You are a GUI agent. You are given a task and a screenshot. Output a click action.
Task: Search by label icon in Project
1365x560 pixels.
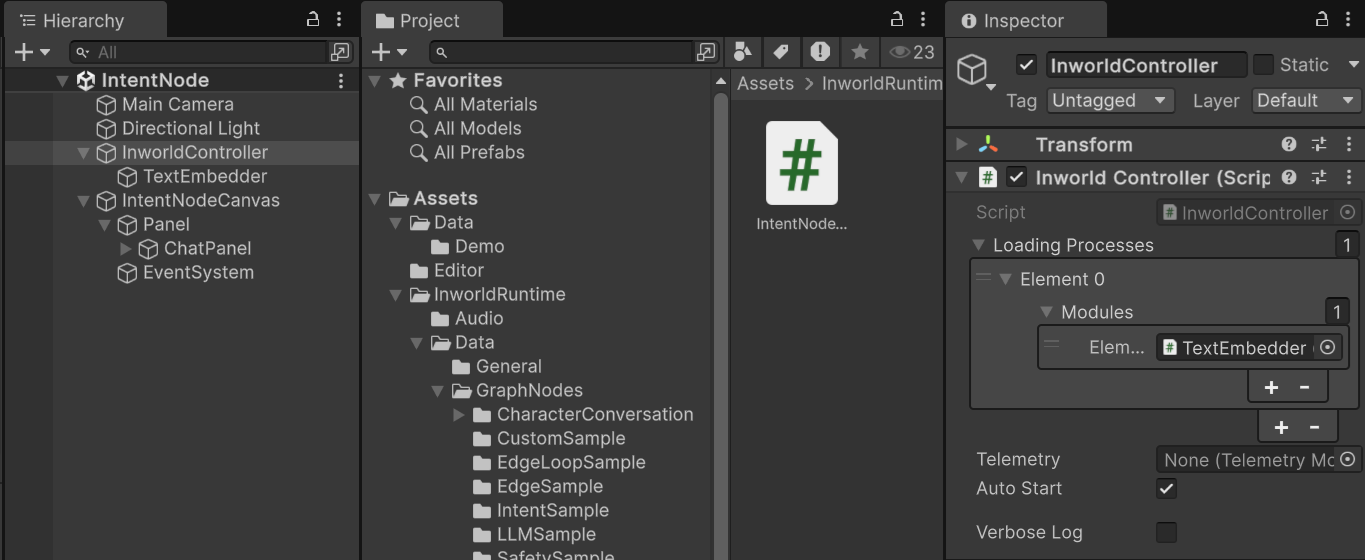tap(781, 52)
